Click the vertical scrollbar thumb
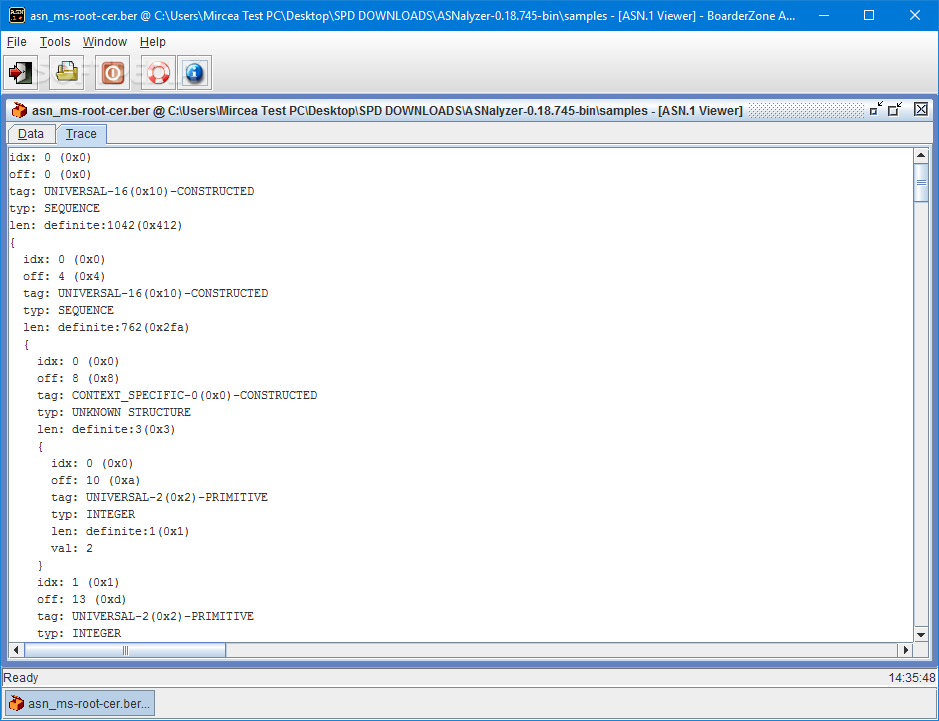 pos(921,183)
